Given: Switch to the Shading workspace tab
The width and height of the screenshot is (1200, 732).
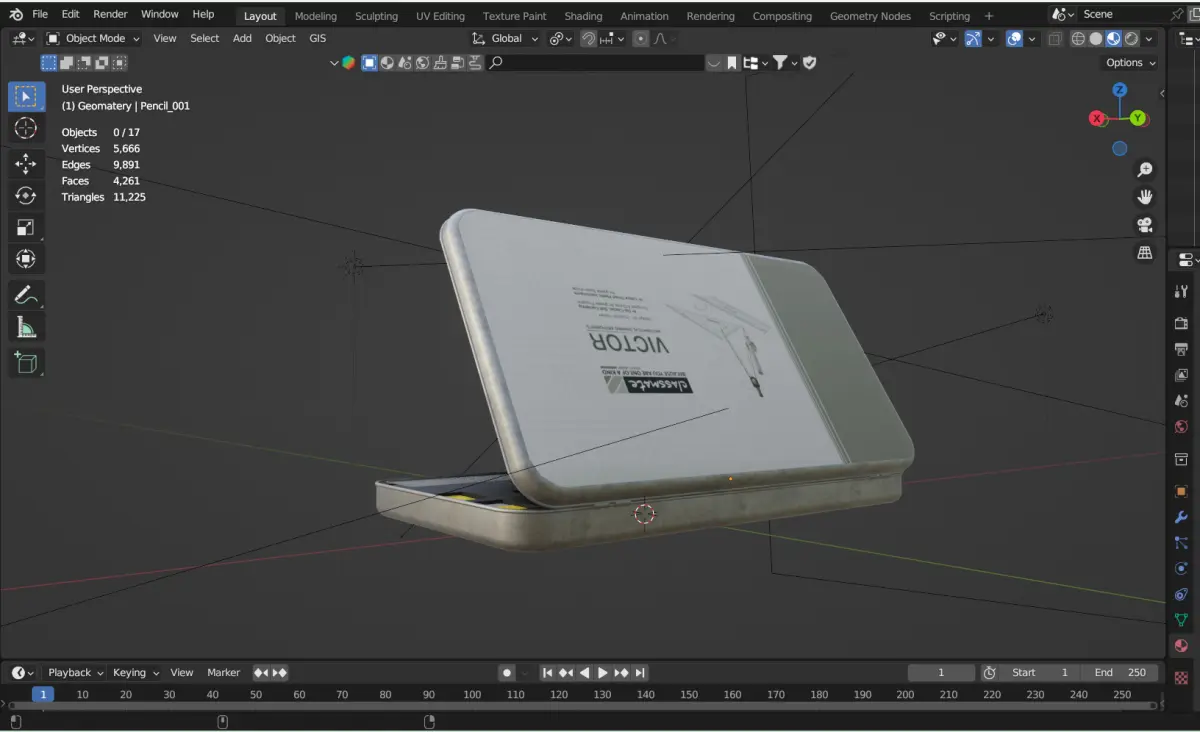Looking at the screenshot, I should click(x=583, y=16).
